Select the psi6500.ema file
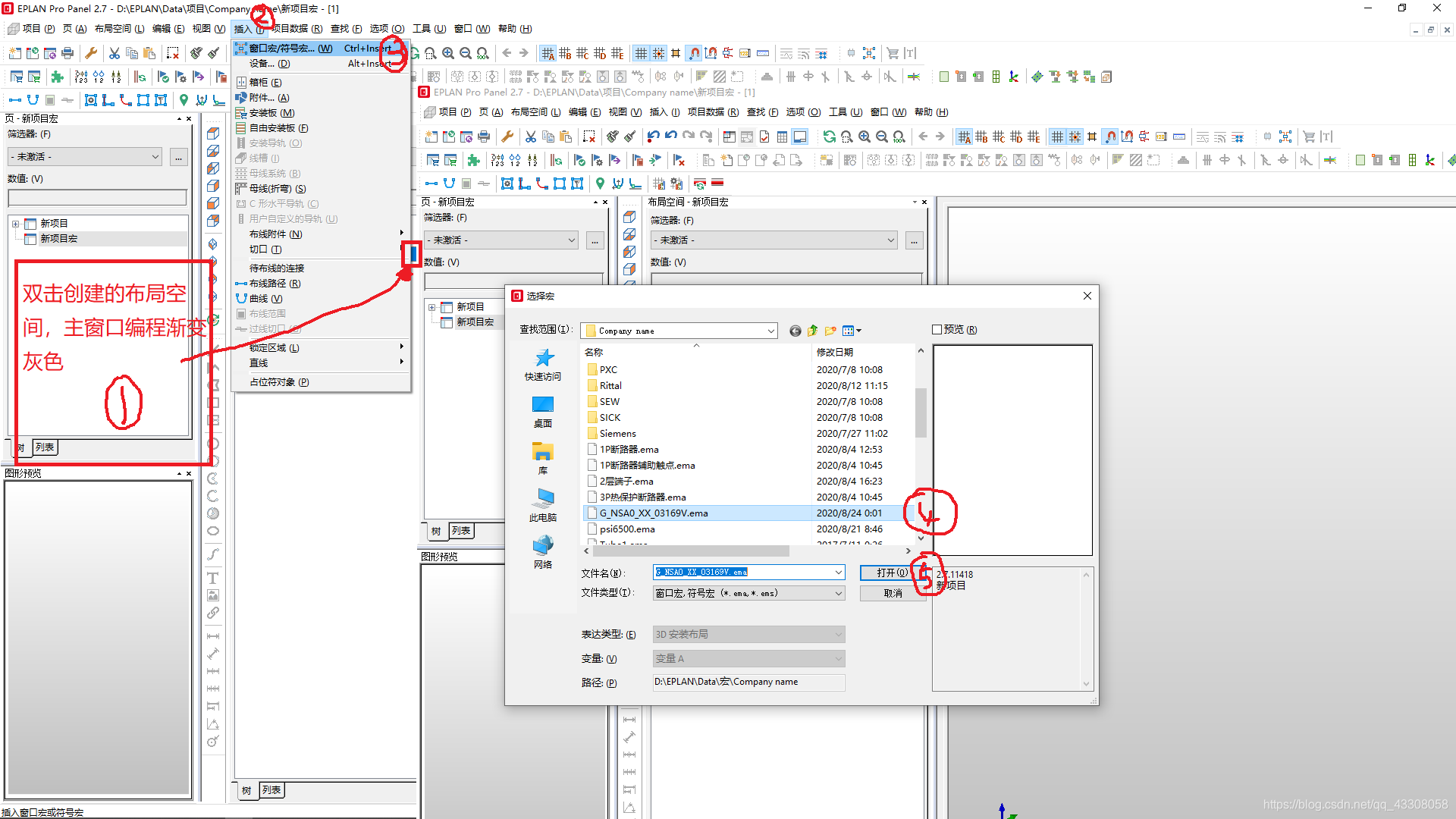Image resolution: width=1456 pixels, height=819 pixels. [x=626, y=529]
